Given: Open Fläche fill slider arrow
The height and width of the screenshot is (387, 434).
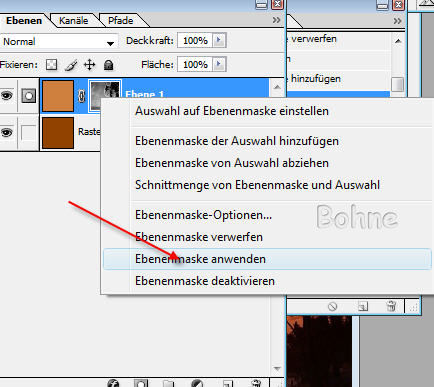Looking at the screenshot, I should click(219, 64).
